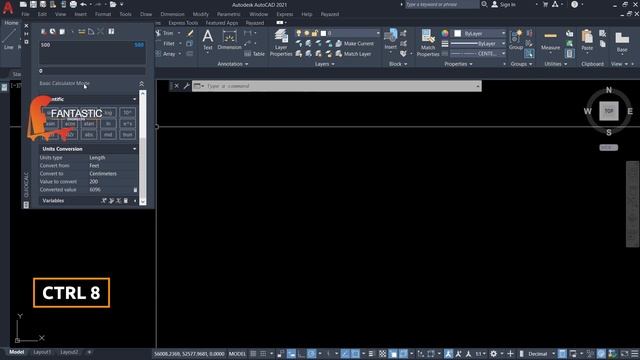Click the QuickCalc panel vertical scrollbar
640x360 pixels.
pos(142,147)
